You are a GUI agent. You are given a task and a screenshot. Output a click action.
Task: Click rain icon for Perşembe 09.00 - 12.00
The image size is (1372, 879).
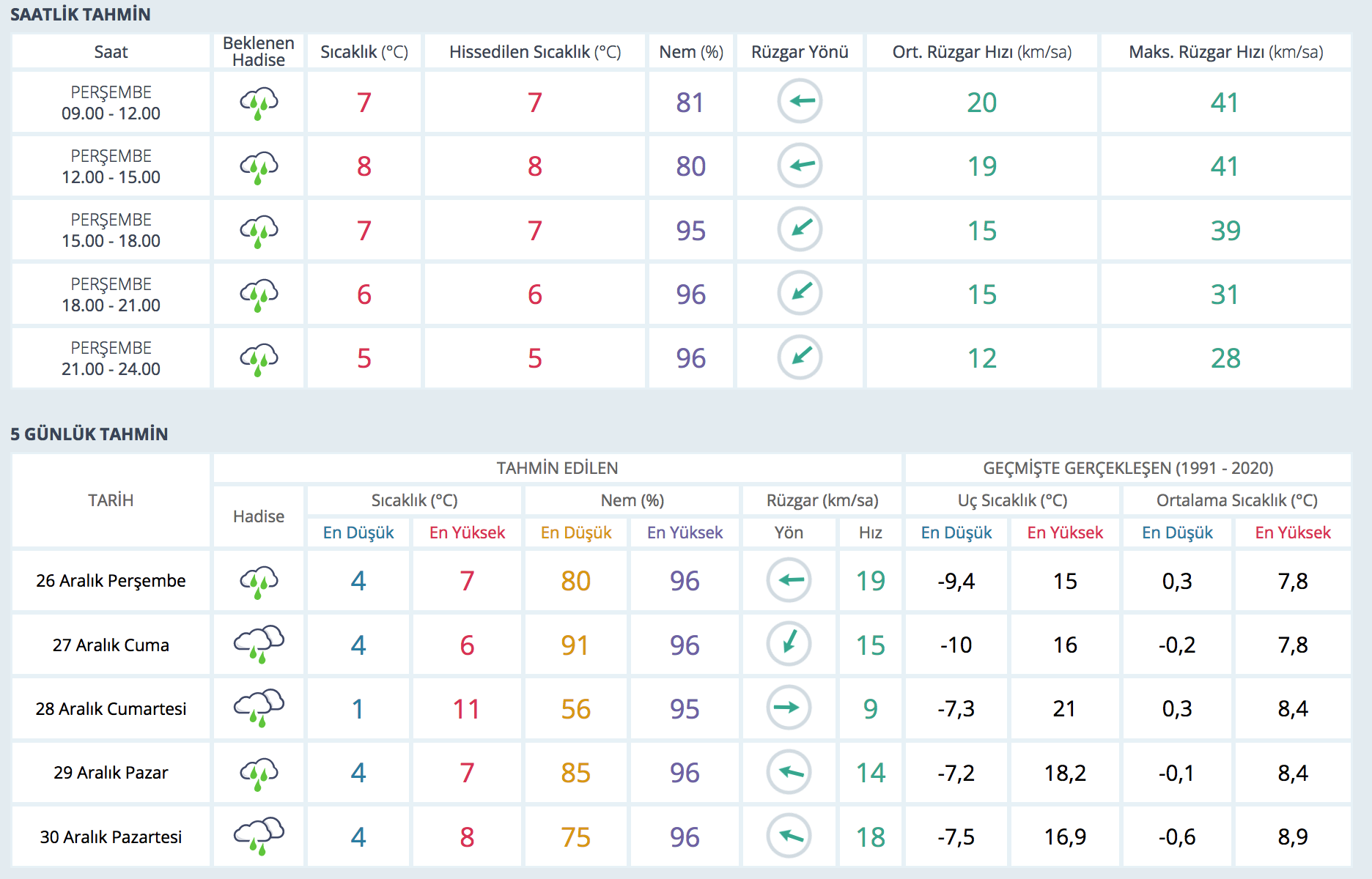pos(259,103)
